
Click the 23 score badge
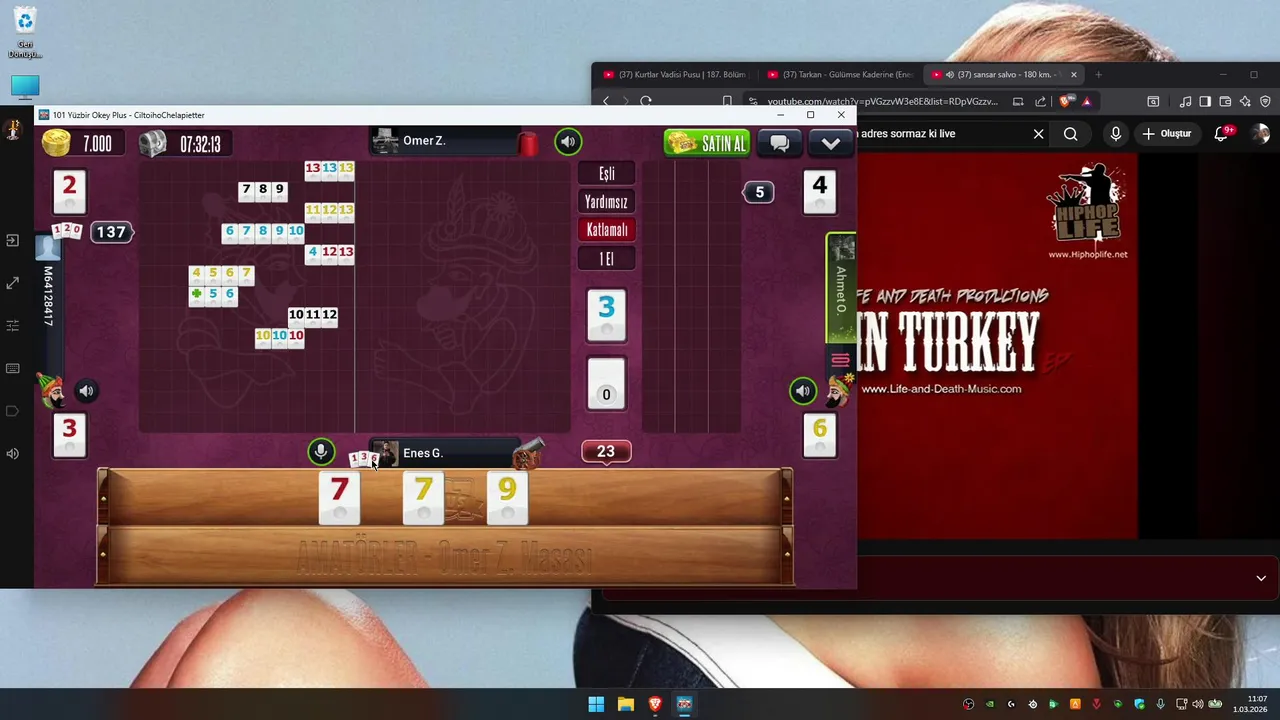(x=606, y=452)
